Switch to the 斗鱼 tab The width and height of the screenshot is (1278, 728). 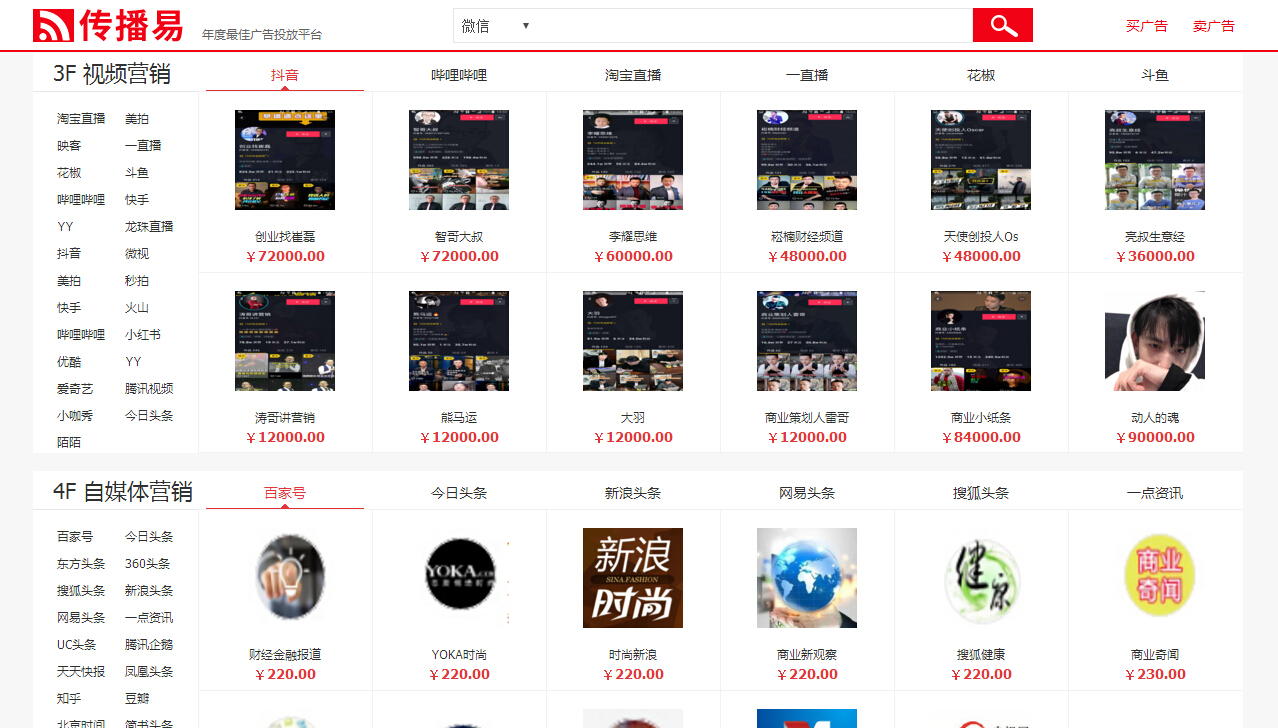[1155, 75]
